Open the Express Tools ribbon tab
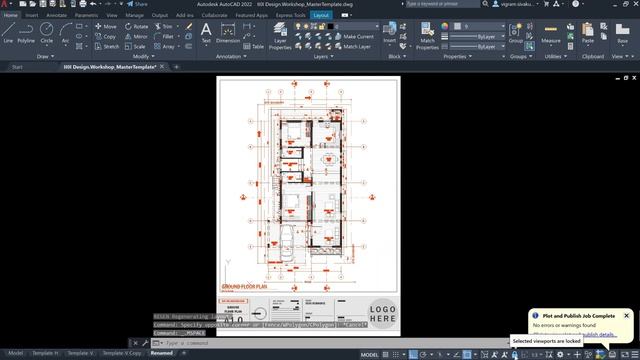 pos(290,15)
